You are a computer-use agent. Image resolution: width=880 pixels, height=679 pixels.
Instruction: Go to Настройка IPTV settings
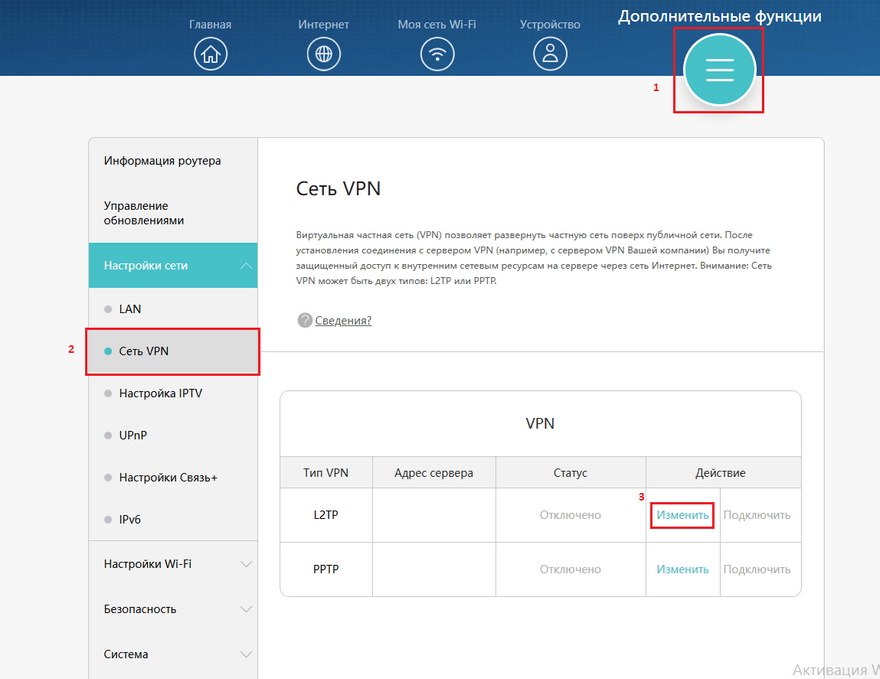[x=160, y=394]
